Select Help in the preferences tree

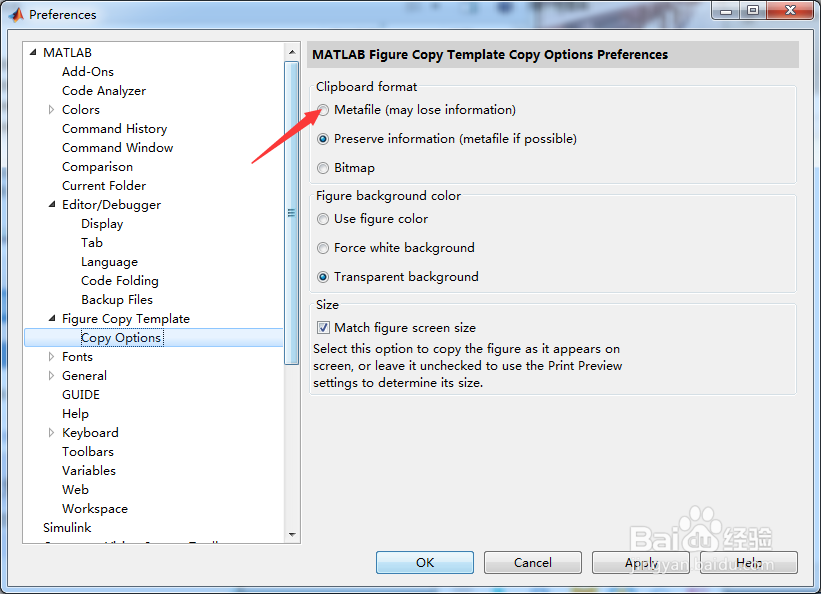[75, 414]
